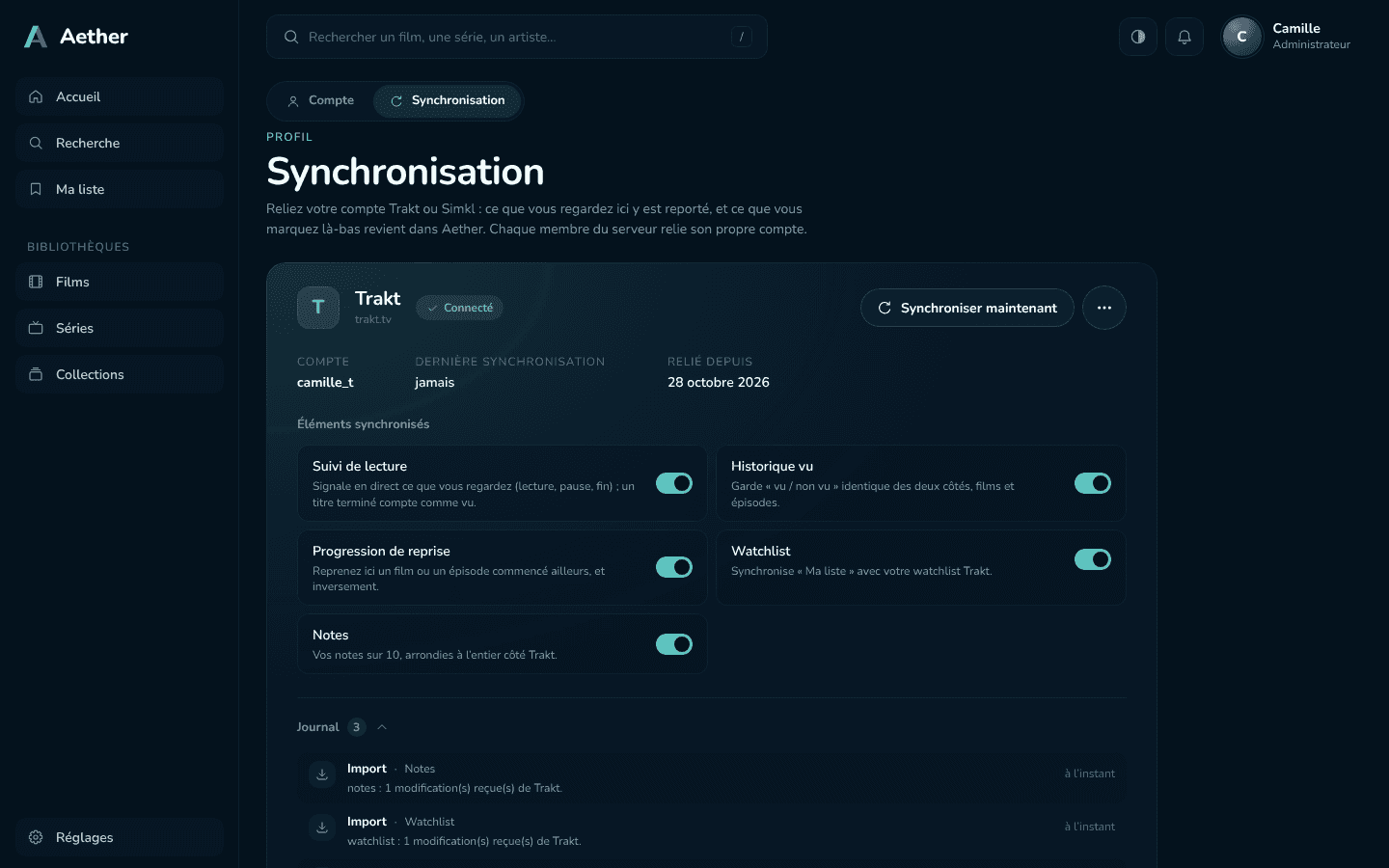Image resolution: width=1389 pixels, height=868 pixels.
Task: Collapse the Journal section chevron
Action: pos(382,727)
